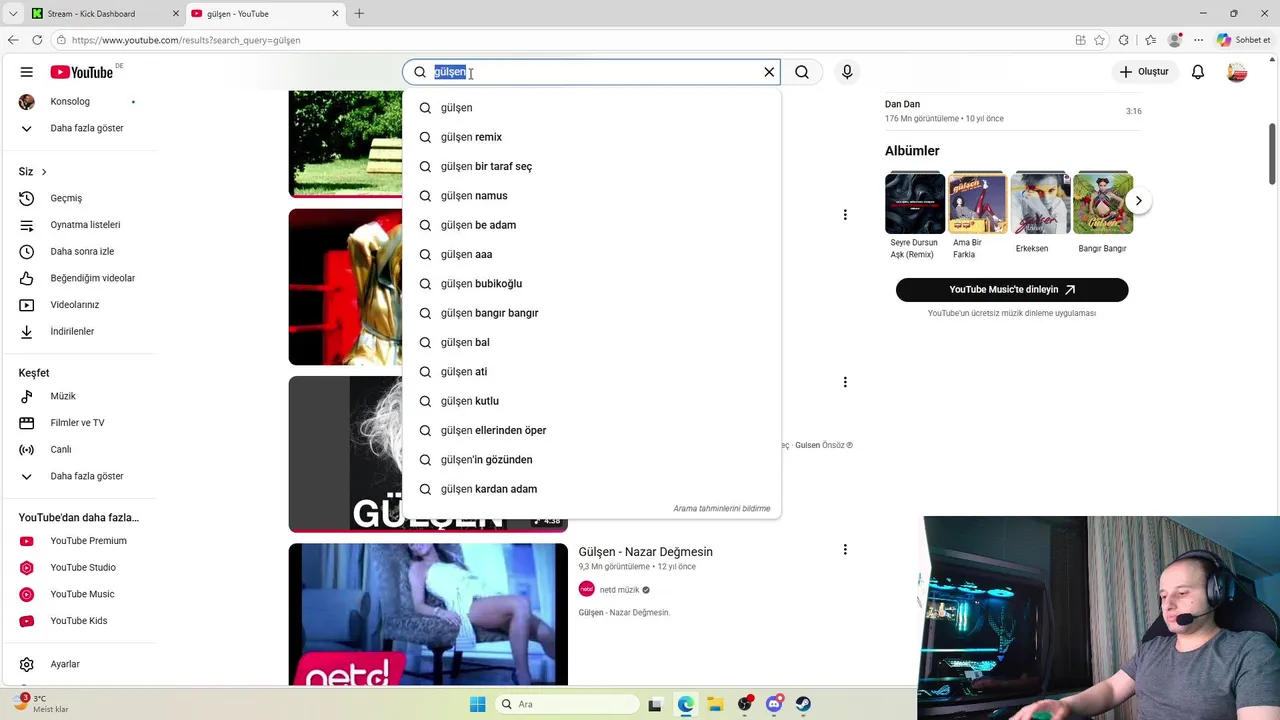Go to YouTube home via logo
Screen dimensions: 1280x720
(82, 72)
